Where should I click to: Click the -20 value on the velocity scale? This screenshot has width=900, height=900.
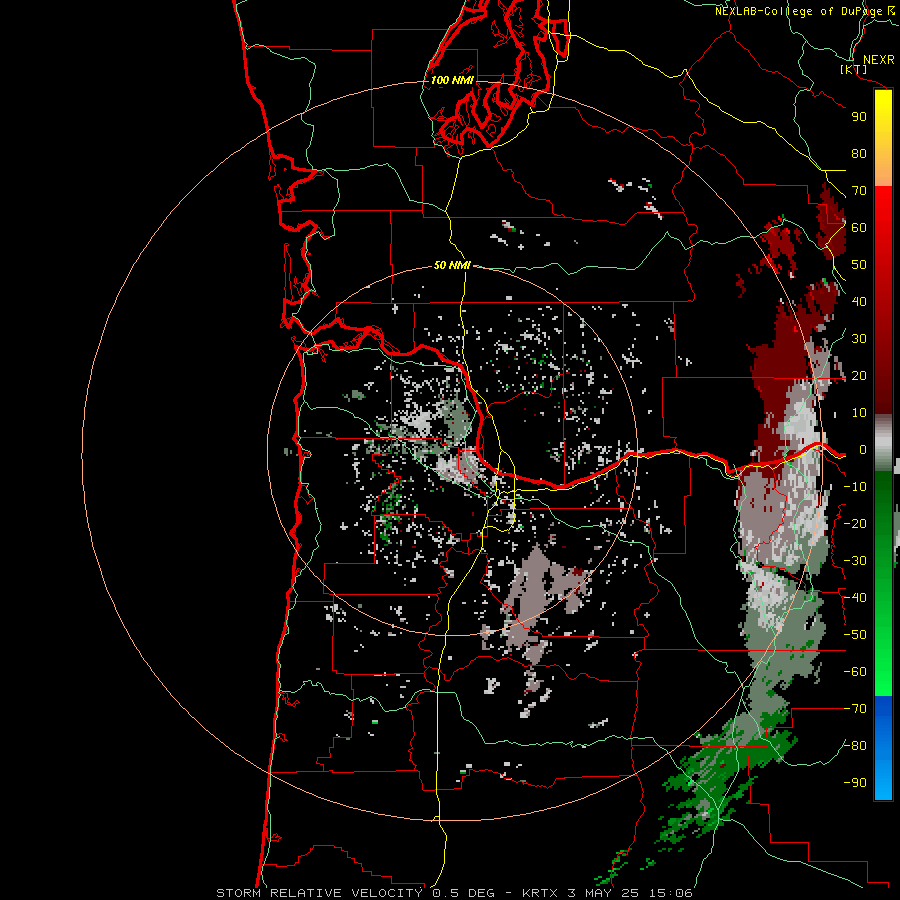855,524
